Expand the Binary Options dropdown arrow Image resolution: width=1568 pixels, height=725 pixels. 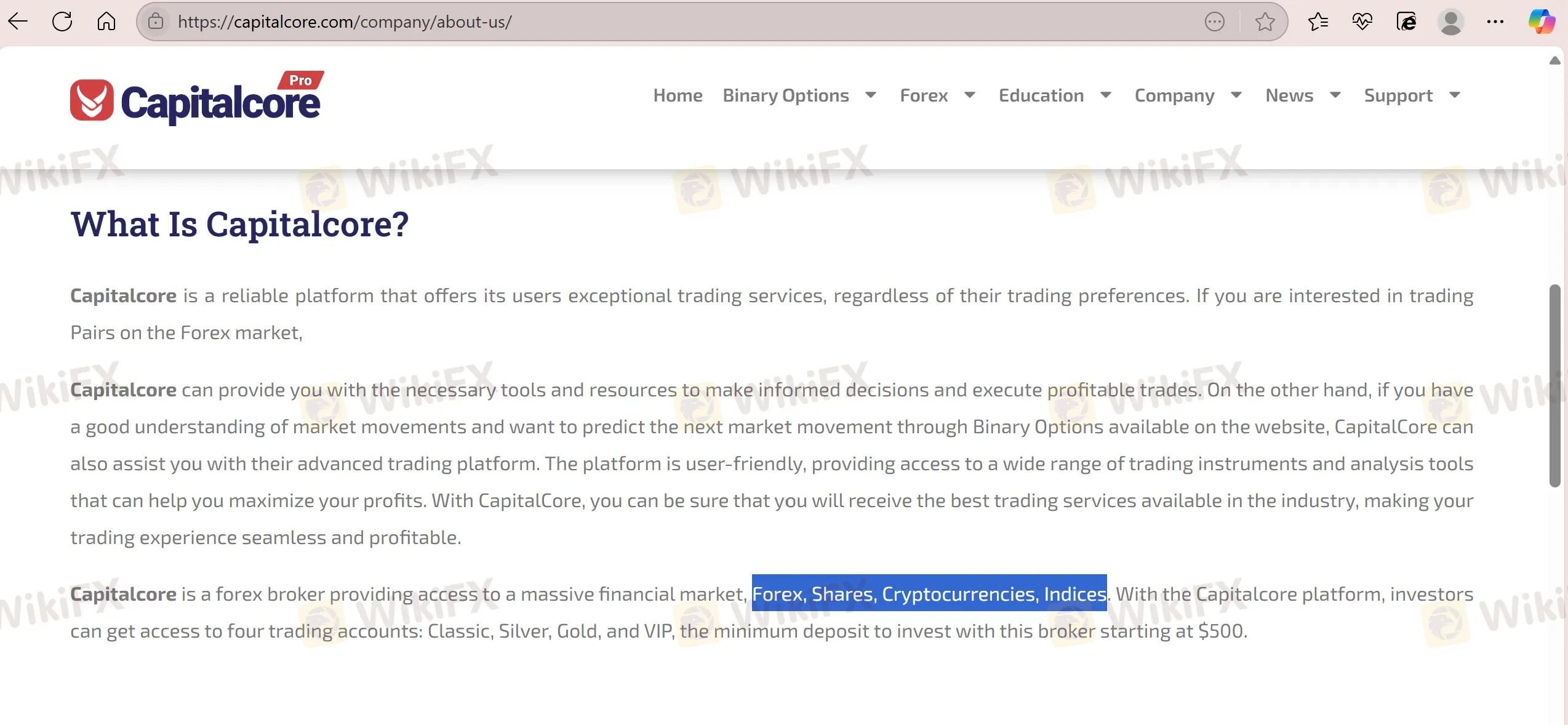click(871, 95)
